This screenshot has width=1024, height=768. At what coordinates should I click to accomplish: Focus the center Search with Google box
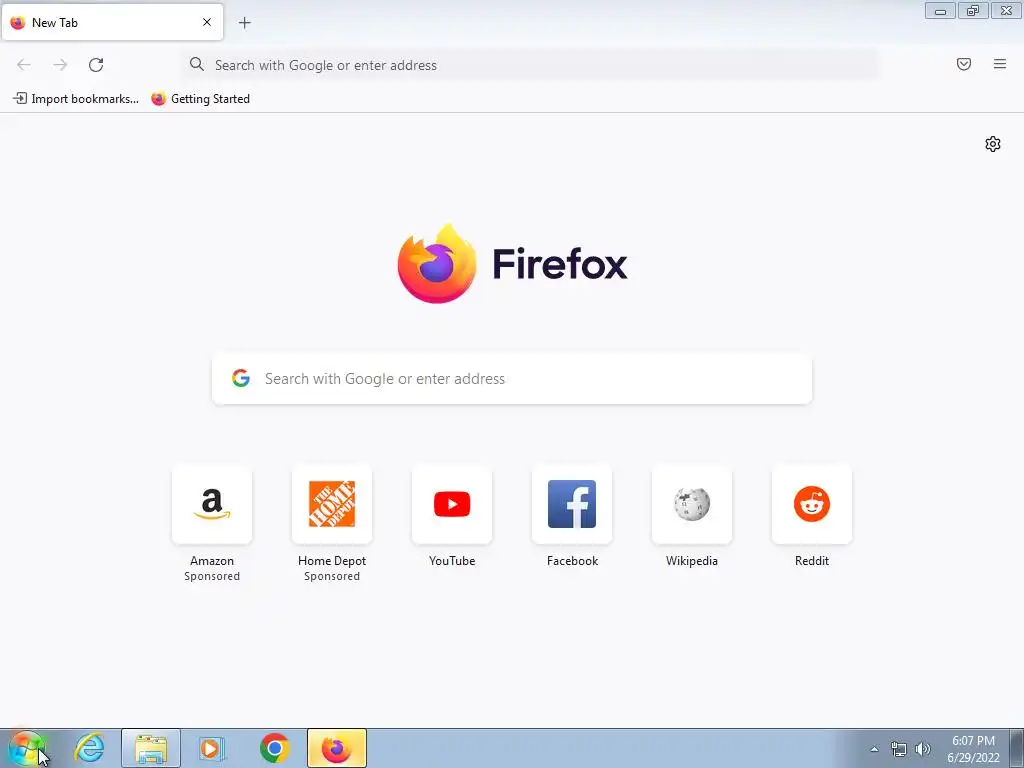pyautogui.click(x=512, y=379)
